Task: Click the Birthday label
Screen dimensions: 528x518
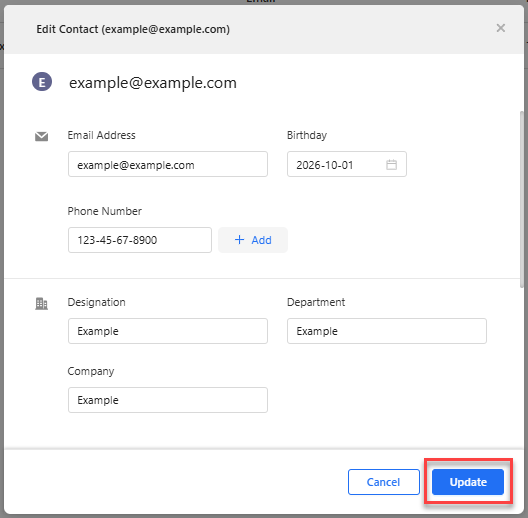Action: [x=307, y=135]
